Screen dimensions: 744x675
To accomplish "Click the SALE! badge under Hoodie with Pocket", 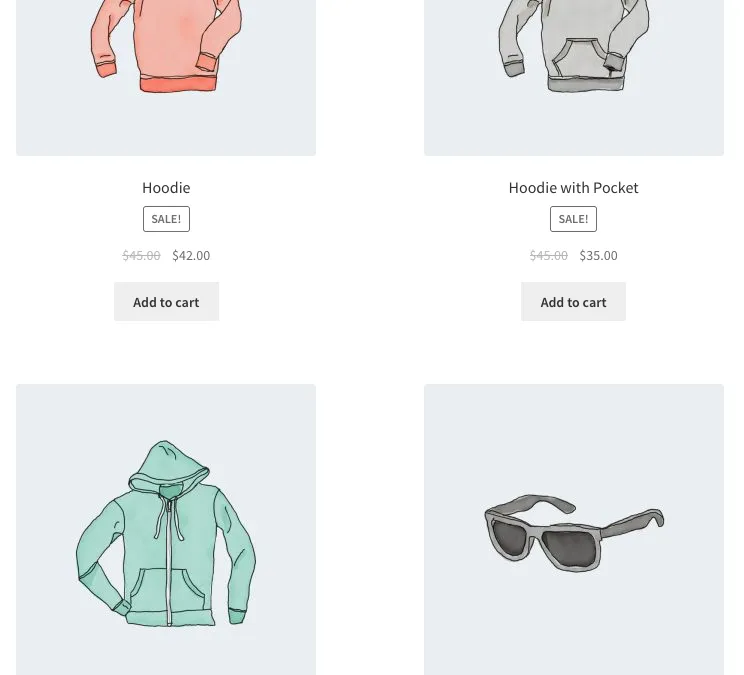I will [573, 219].
